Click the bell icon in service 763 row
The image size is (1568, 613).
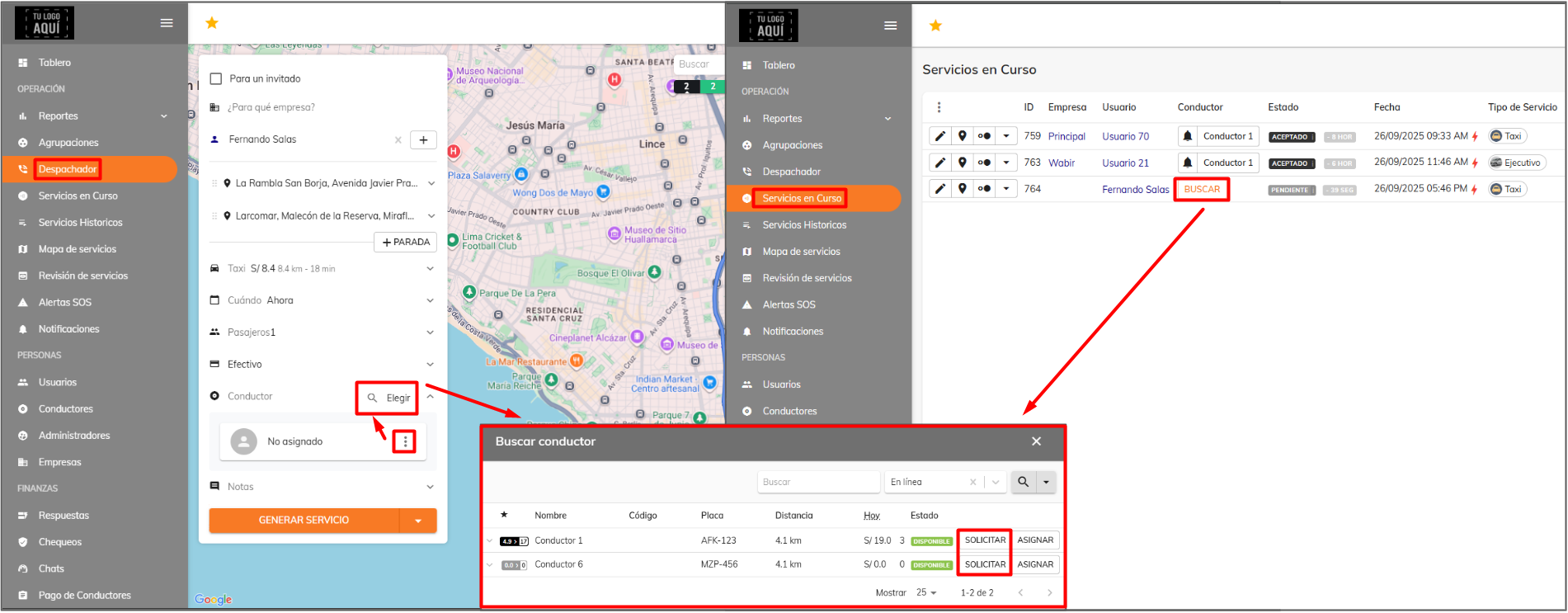point(1187,163)
